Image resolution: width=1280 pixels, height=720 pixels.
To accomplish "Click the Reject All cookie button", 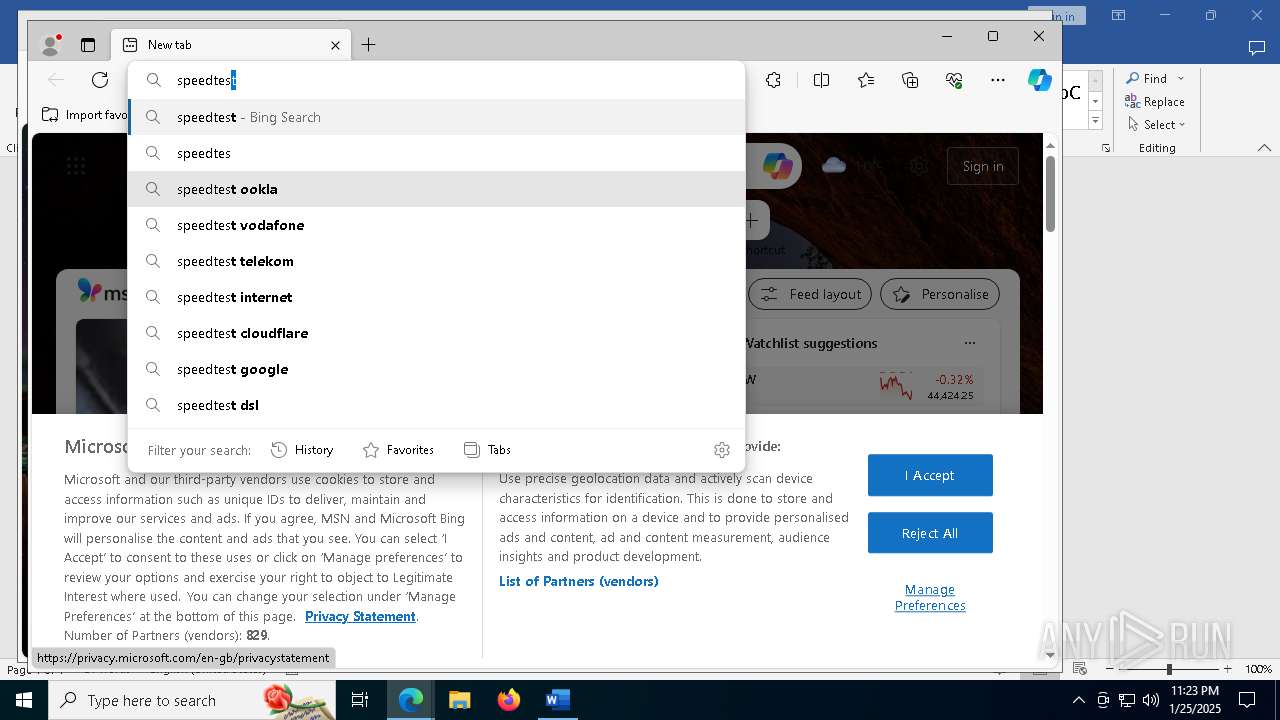I will (930, 533).
